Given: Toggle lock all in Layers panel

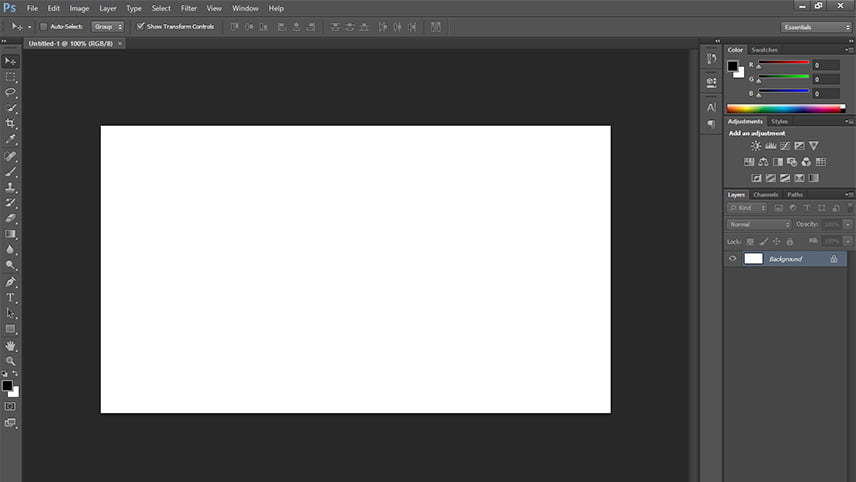Looking at the screenshot, I should point(789,241).
